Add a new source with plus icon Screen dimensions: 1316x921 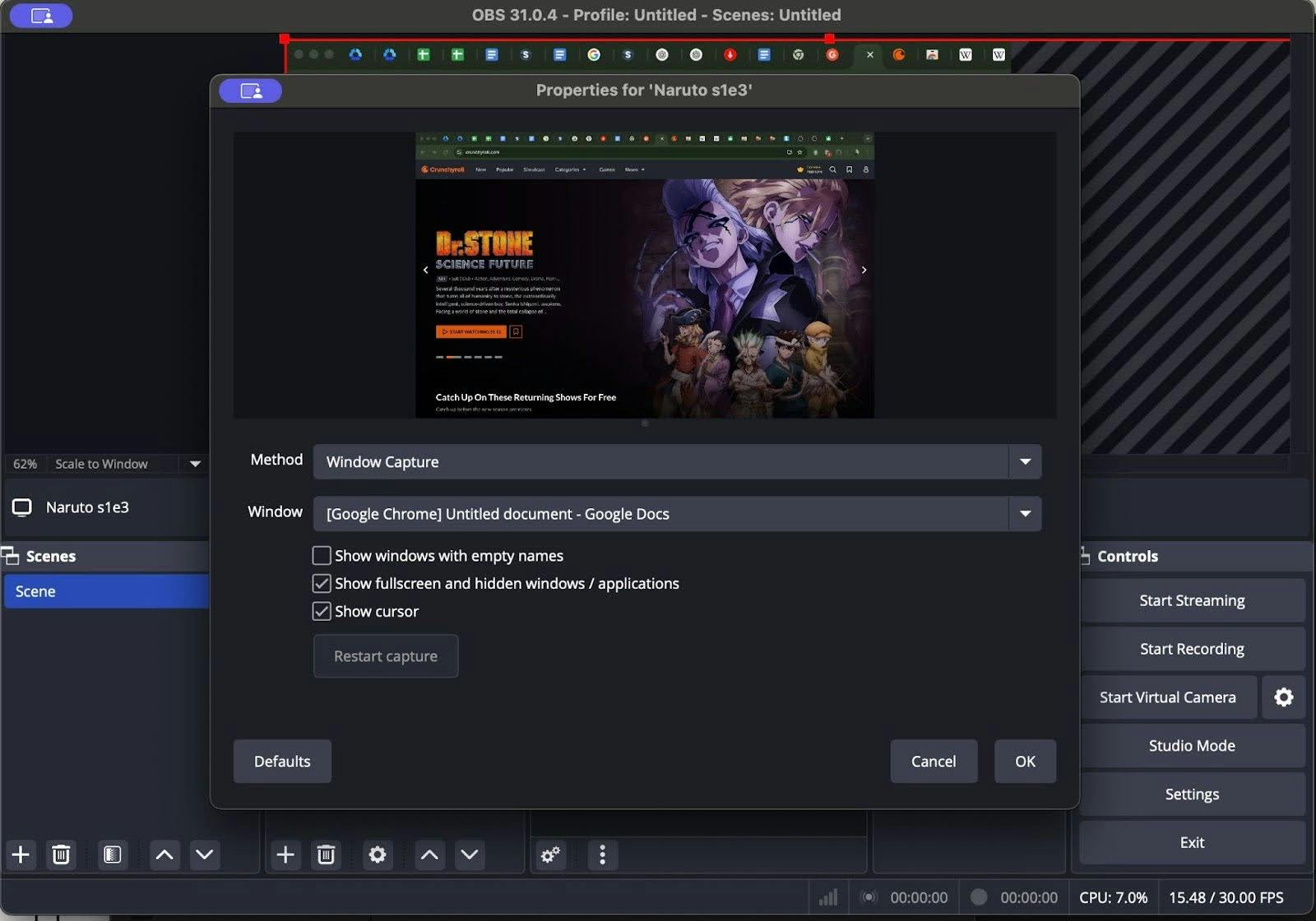click(285, 855)
